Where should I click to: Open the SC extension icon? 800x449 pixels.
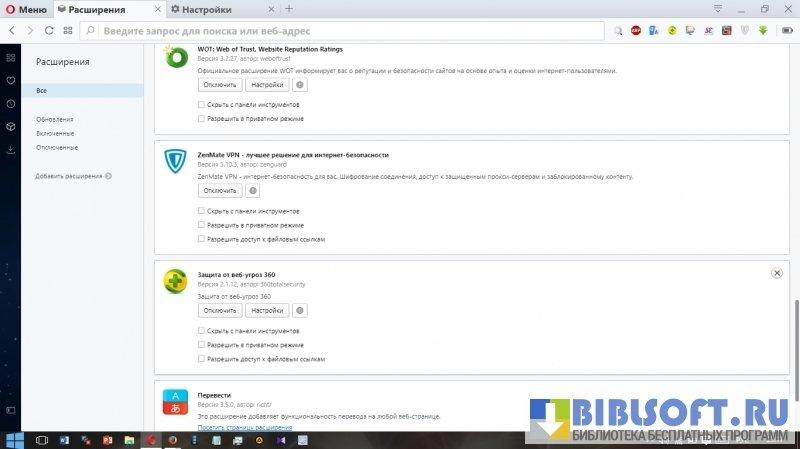tap(709, 31)
